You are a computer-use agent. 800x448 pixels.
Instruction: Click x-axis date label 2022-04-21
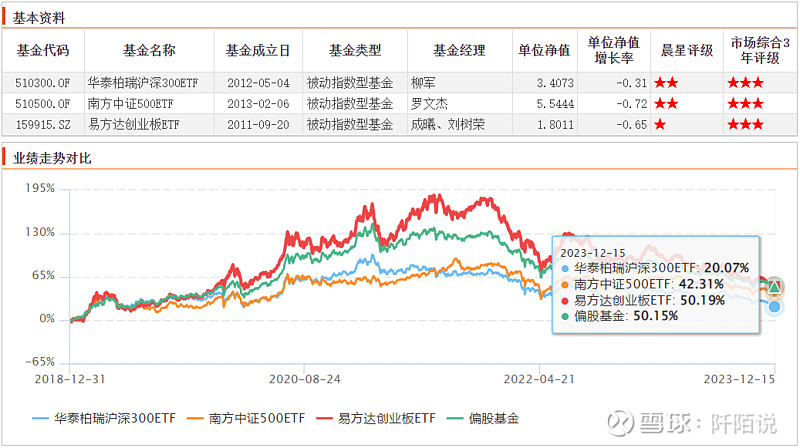tap(539, 379)
